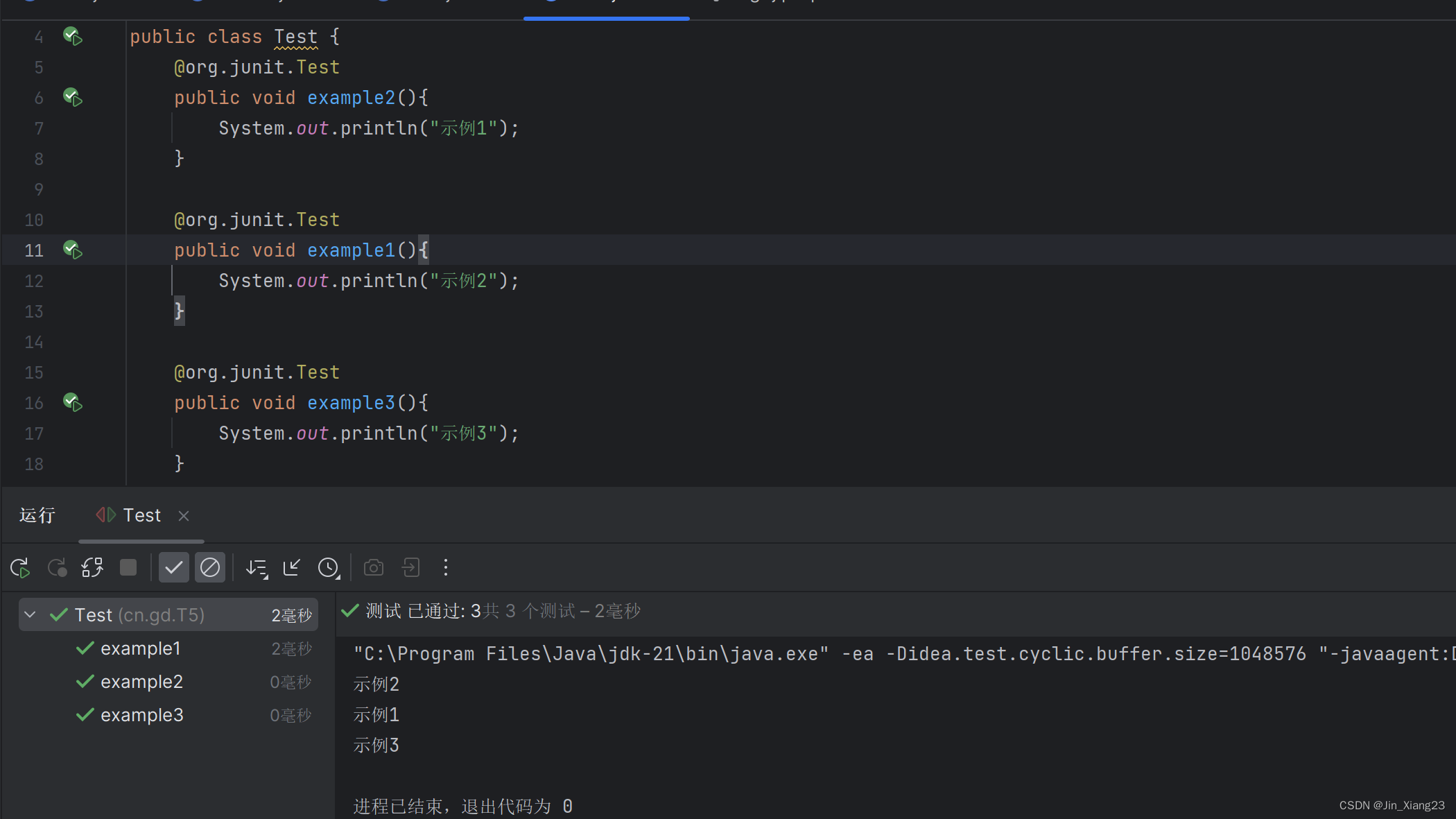Select example2 in the test results tree
Screen dimensions: 1456x819
coord(141,682)
